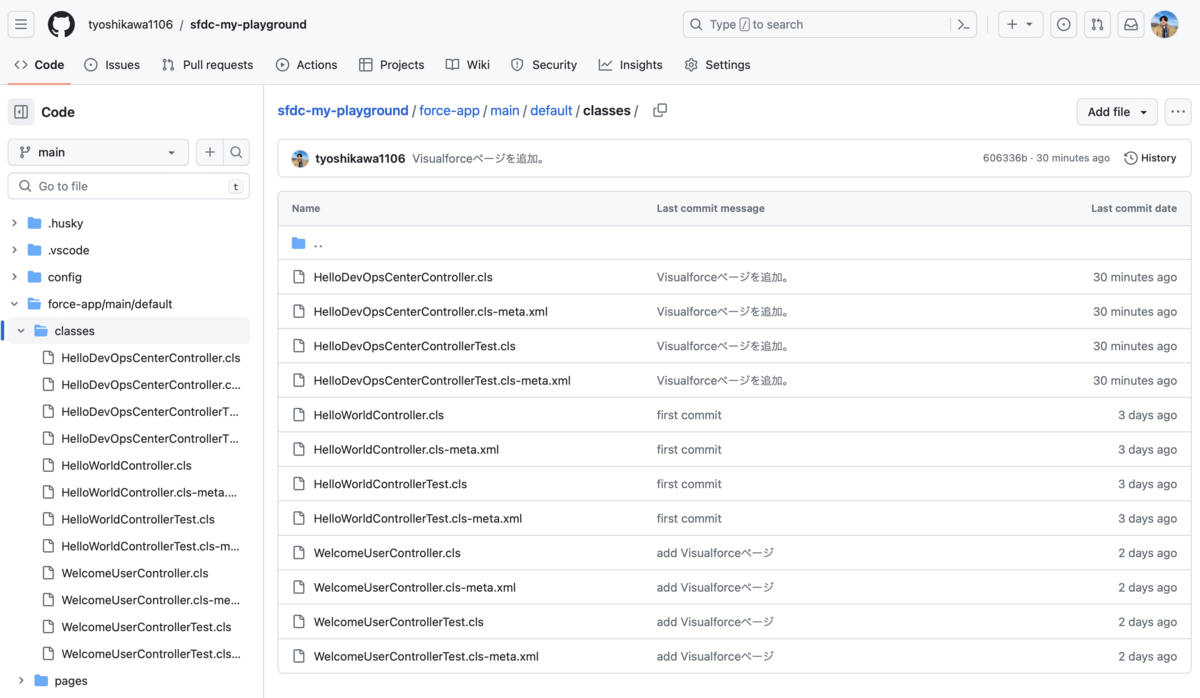Open the Add file dropdown
1200x698 pixels.
point(1116,111)
